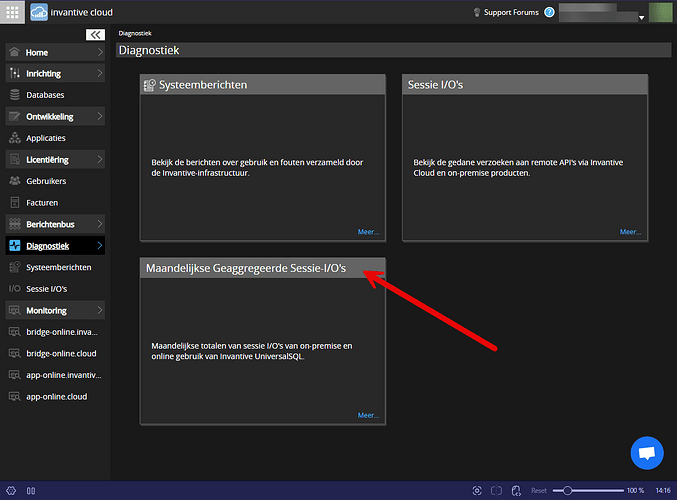Click the Ontwikkeling pencil icon
The width and height of the screenshot is (677, 500).
point(14,116)
